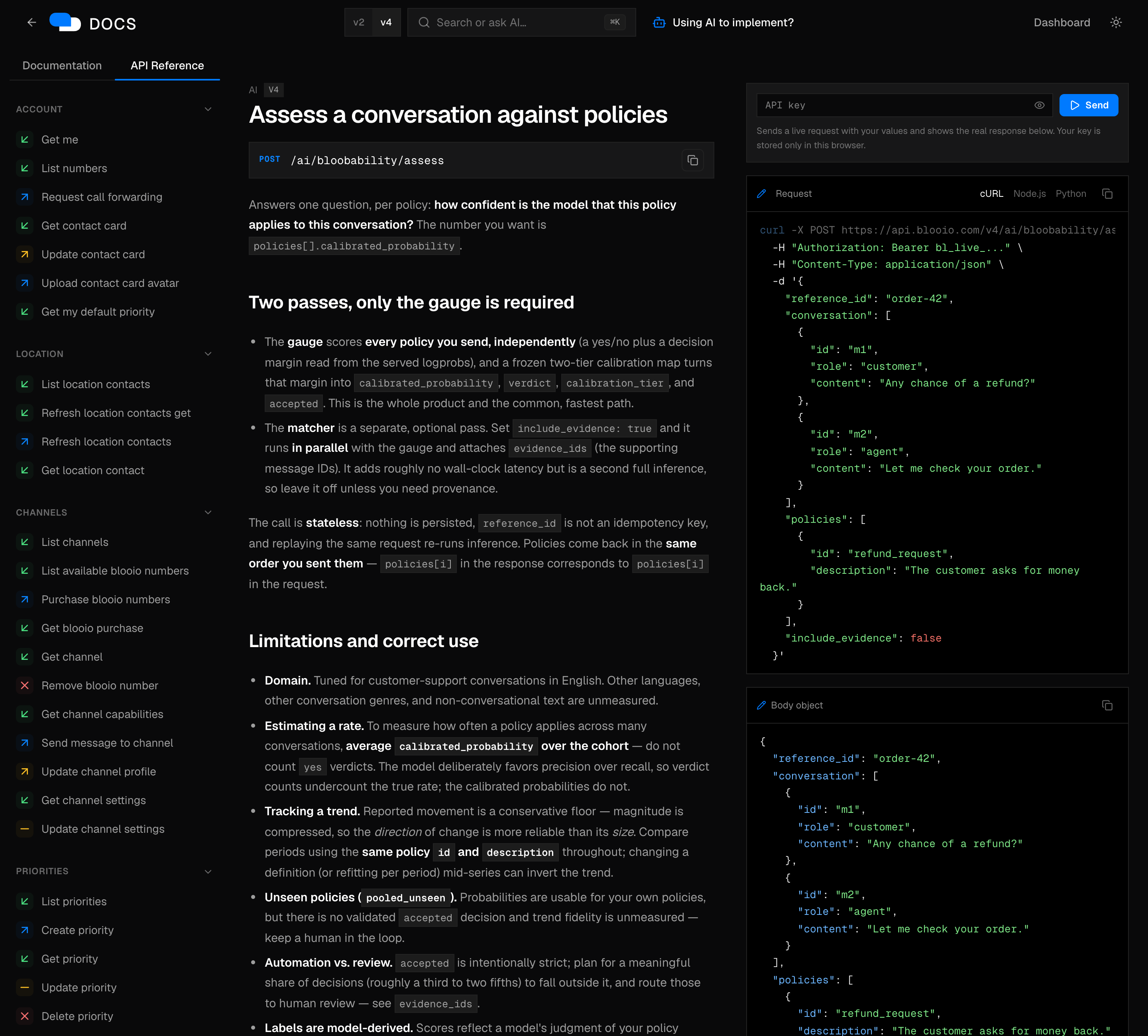Select the Python request tab
This screenshot has width=1148, height=1036.
pyautogui.click(x=1071, y=194)
